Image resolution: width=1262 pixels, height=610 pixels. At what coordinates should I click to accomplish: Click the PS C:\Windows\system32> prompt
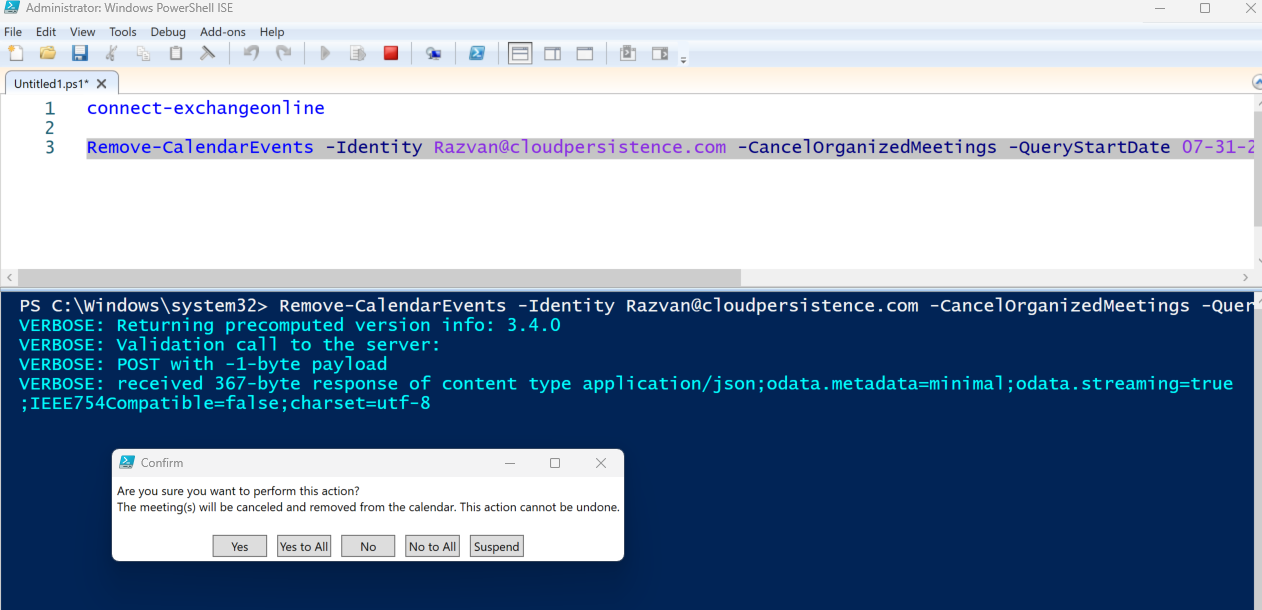(144, 305)
